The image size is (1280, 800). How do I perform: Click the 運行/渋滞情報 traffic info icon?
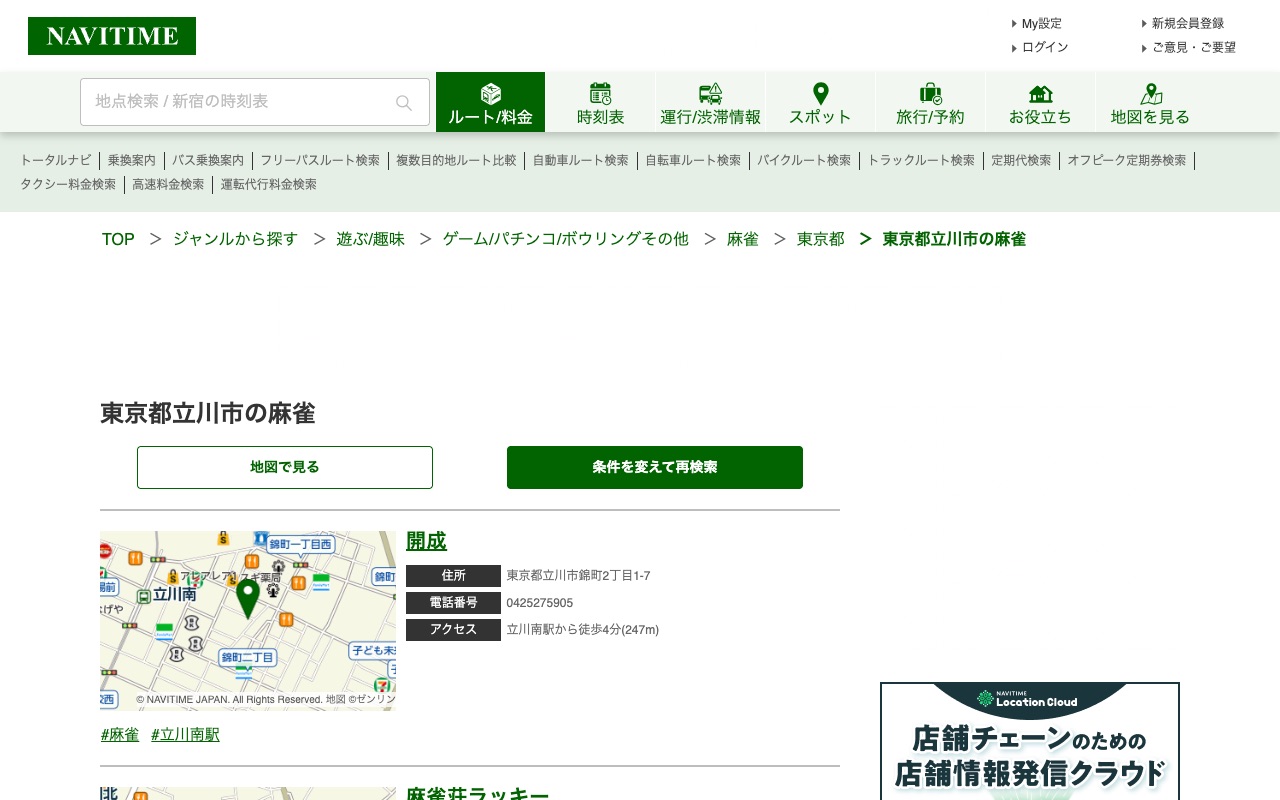[x=710, y=93]
